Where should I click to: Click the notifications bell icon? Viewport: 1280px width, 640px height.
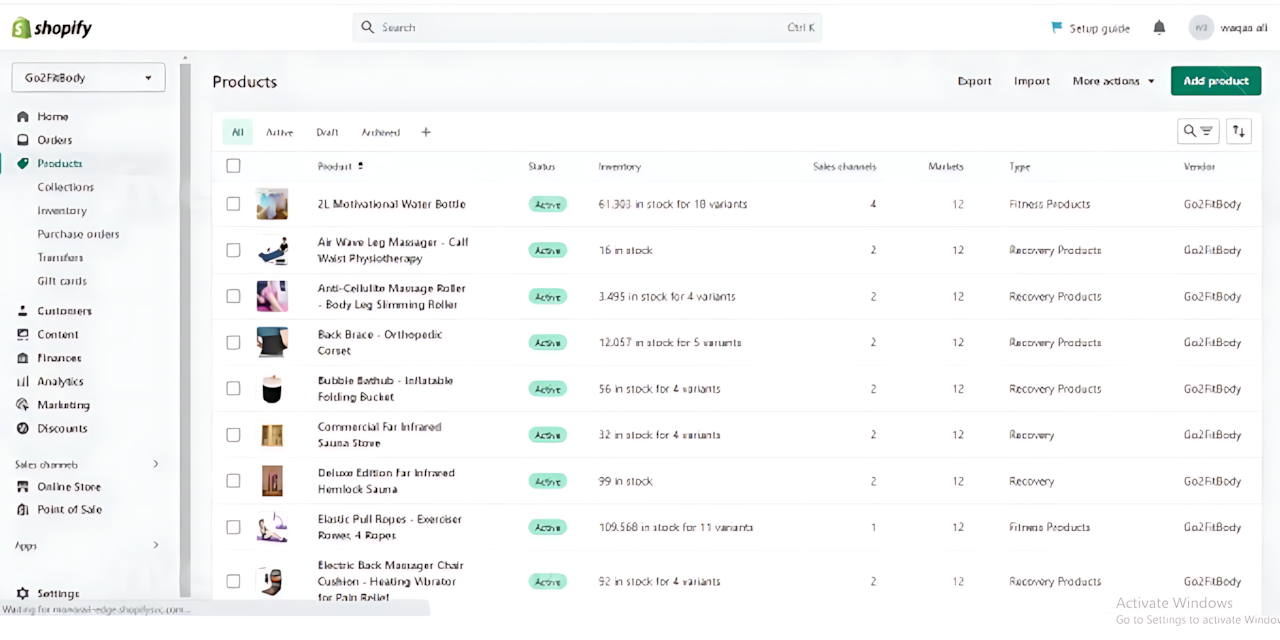pyautogui.click(x=1159, y=27)
